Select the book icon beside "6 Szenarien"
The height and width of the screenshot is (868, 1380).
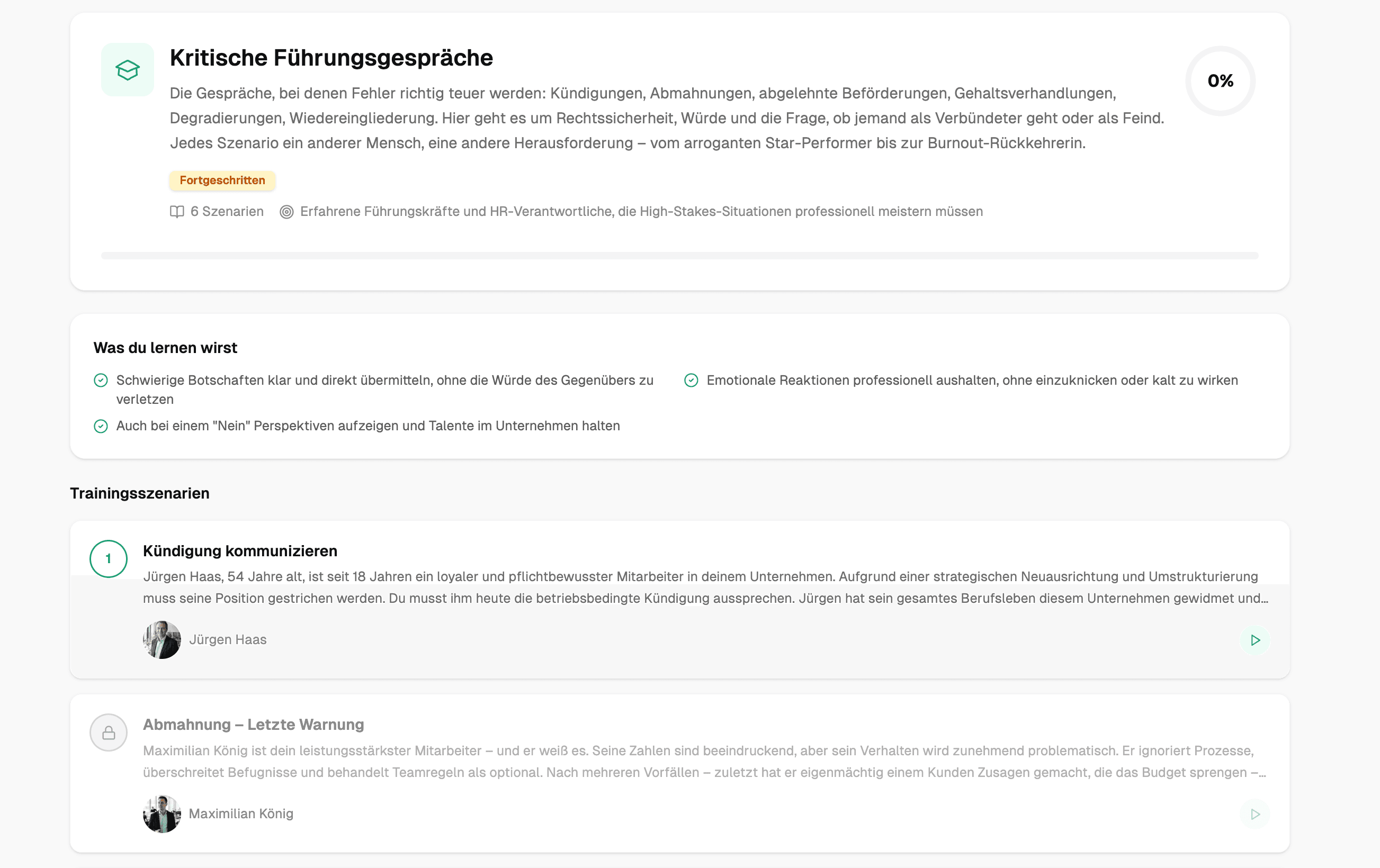coord(176,211)
